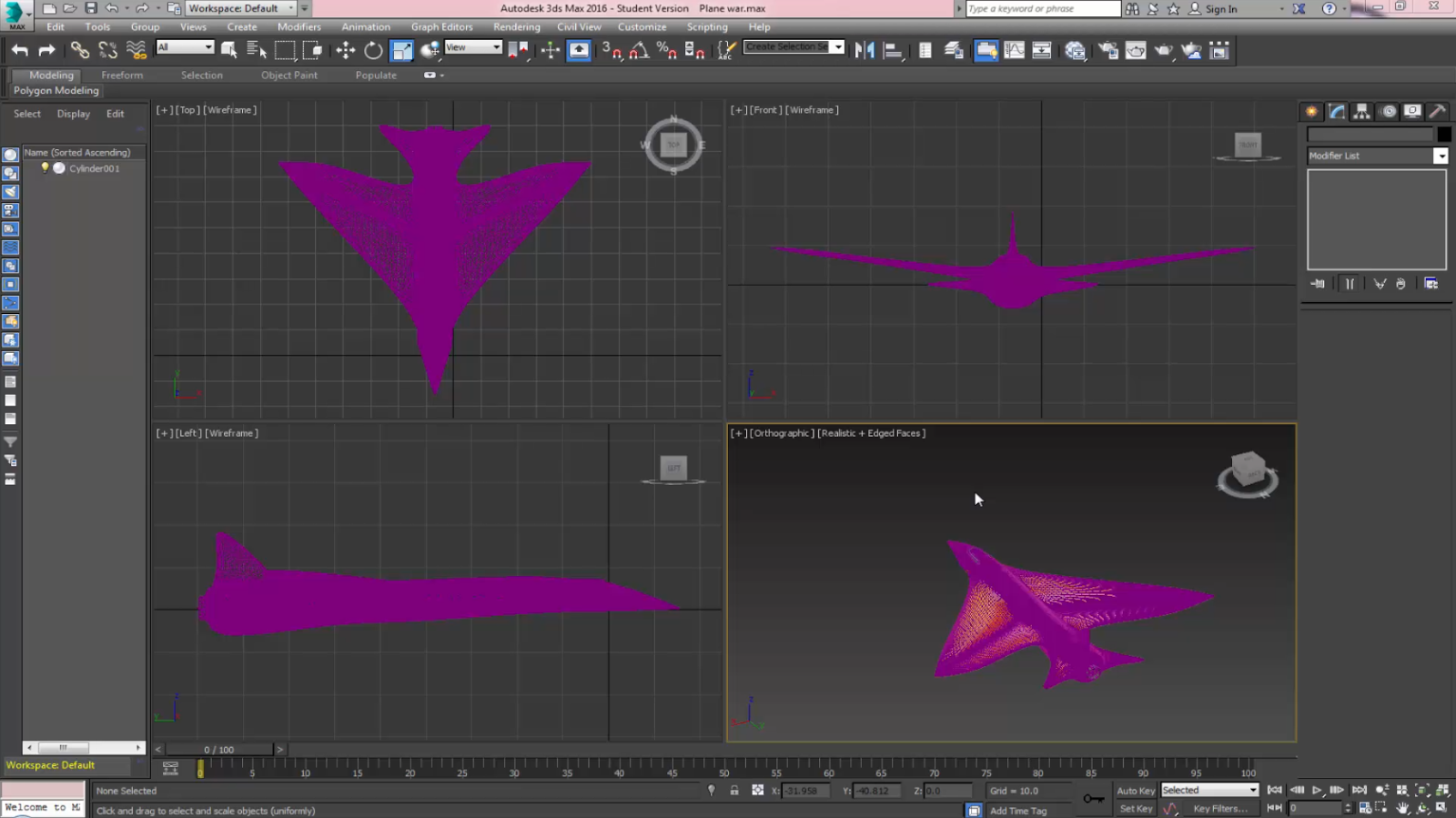Click the Play Animation button

(1317, 790)
